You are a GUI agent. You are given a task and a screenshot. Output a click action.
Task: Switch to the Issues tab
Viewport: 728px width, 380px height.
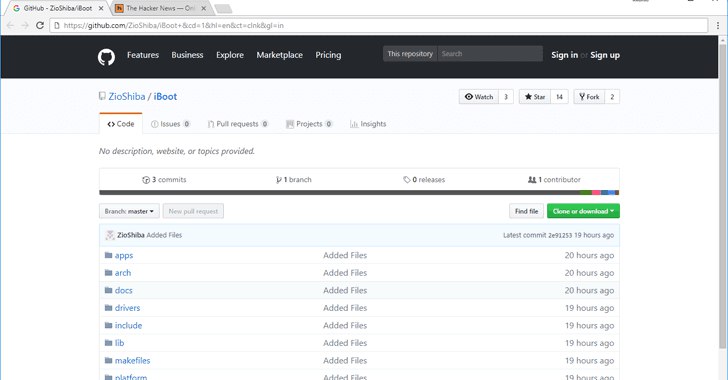click(x=170, y=124)
